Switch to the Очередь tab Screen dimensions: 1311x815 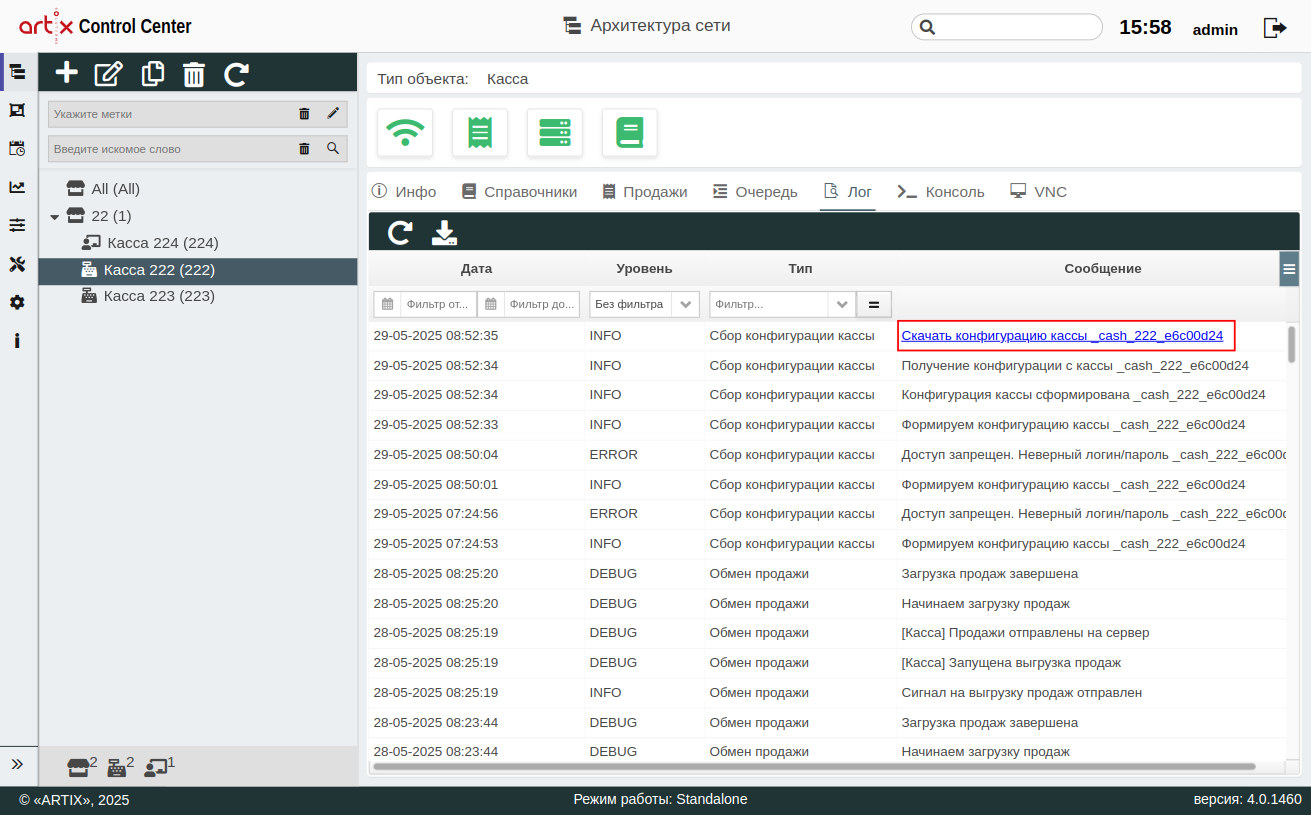[755, 192]
